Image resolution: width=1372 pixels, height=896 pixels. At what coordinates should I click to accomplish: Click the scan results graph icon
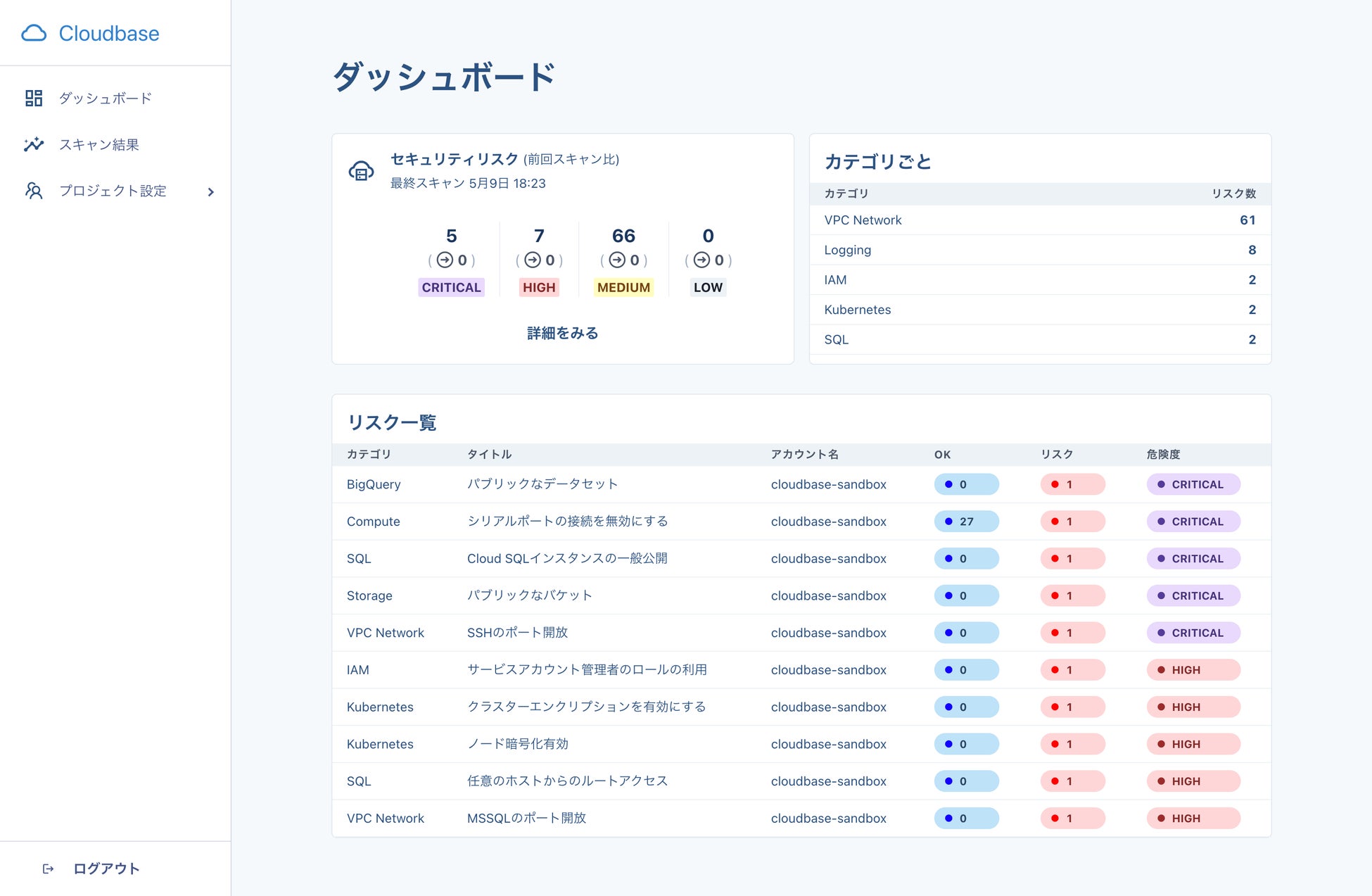click(34, 144)
